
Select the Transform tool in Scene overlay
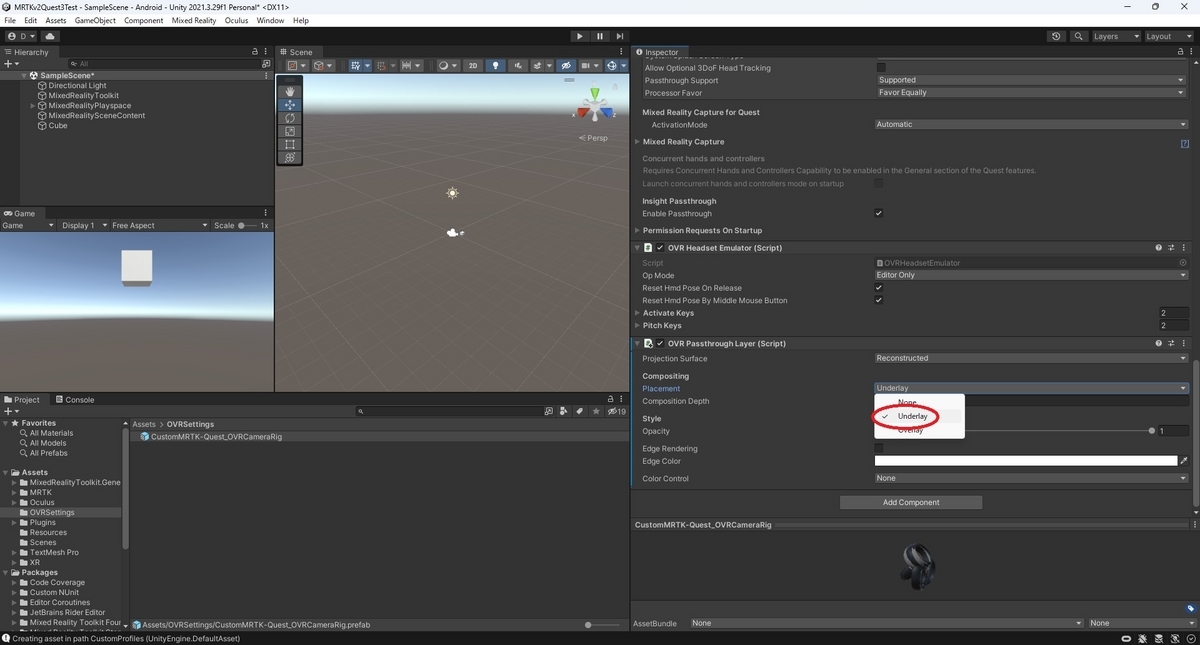click(290, 157)
